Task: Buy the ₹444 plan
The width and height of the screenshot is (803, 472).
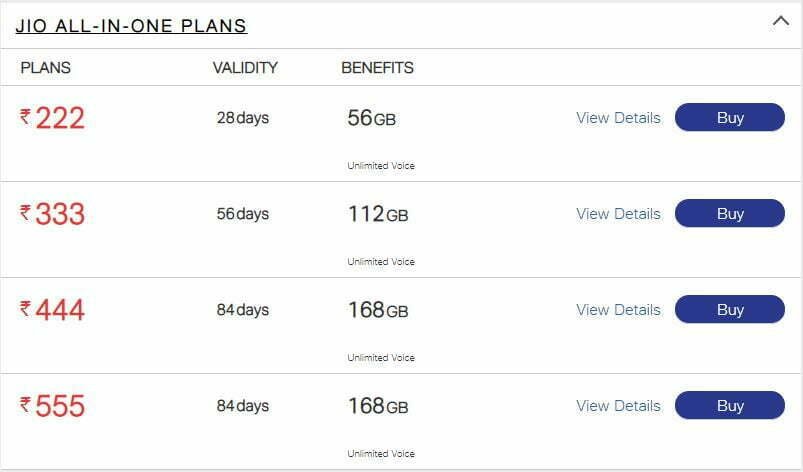Action: 730,309
